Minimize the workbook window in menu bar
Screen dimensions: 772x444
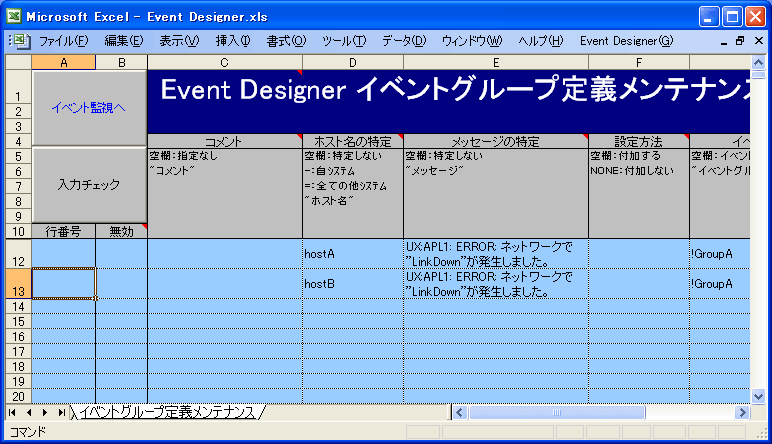pyautogui.click(x=723, y=41)
